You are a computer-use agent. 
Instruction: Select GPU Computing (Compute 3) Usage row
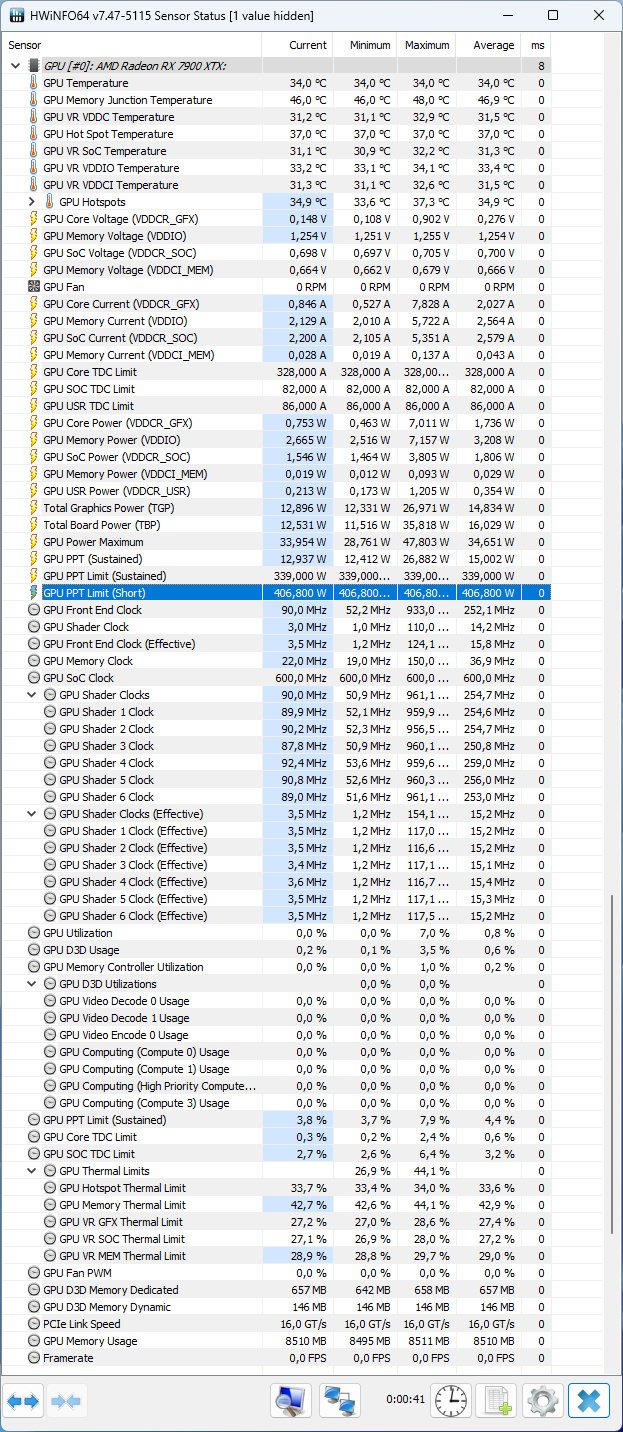click(x=275, y=1103)
